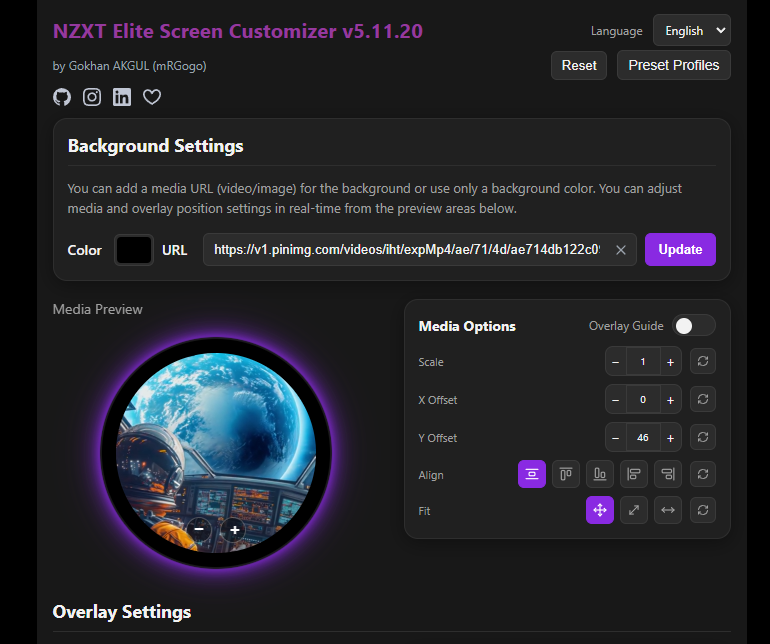The width and height of the screenshot is (770, 644).
Task: Click the Media Preview label
Action: point(98,309)
